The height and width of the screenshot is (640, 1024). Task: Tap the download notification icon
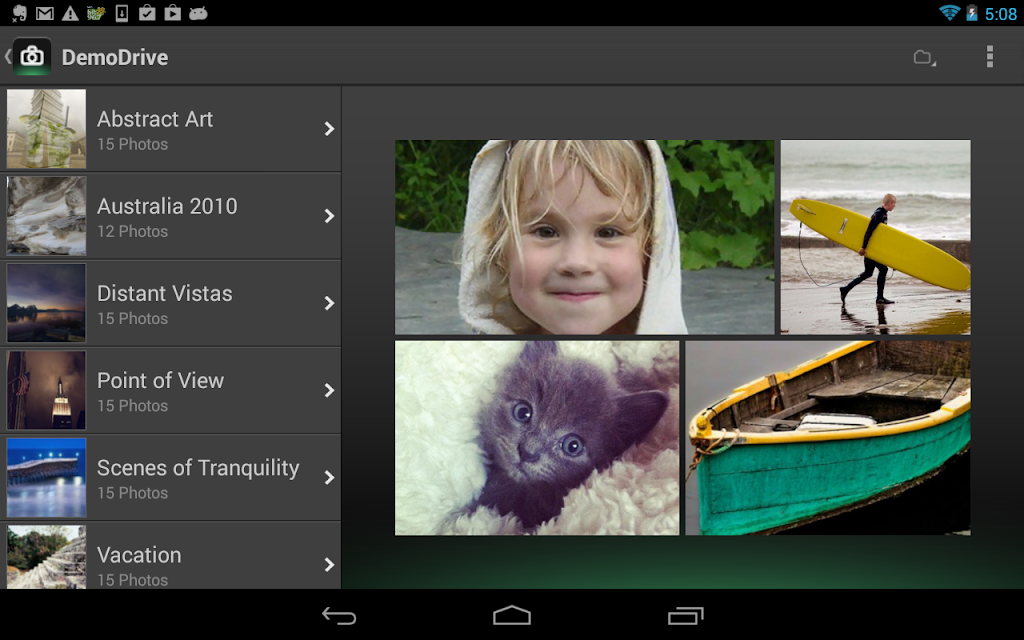pyautogui.click(x=121, y=13)
